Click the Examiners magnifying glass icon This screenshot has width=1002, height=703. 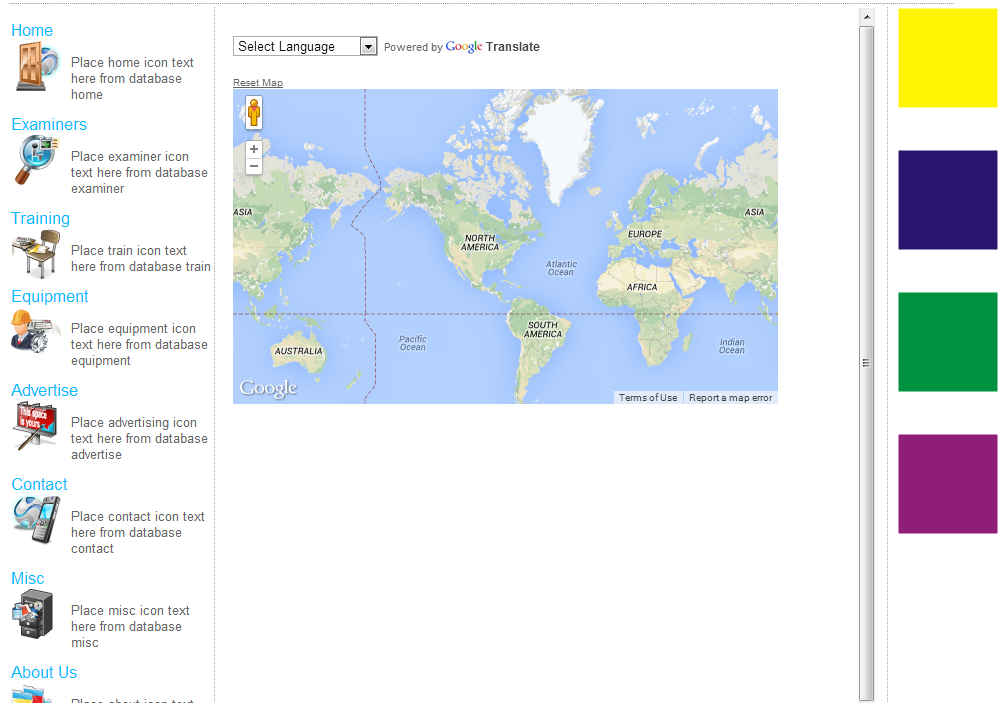pyautogui.click(x=36, y=160)
